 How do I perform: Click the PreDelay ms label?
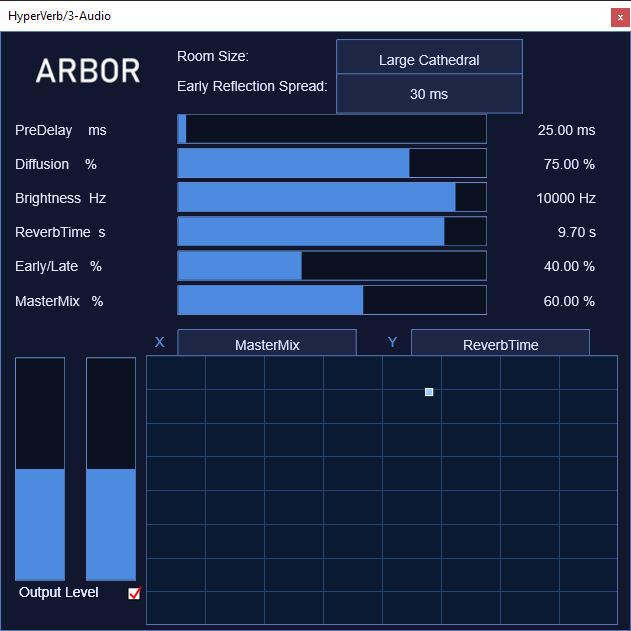pos(61,130)
